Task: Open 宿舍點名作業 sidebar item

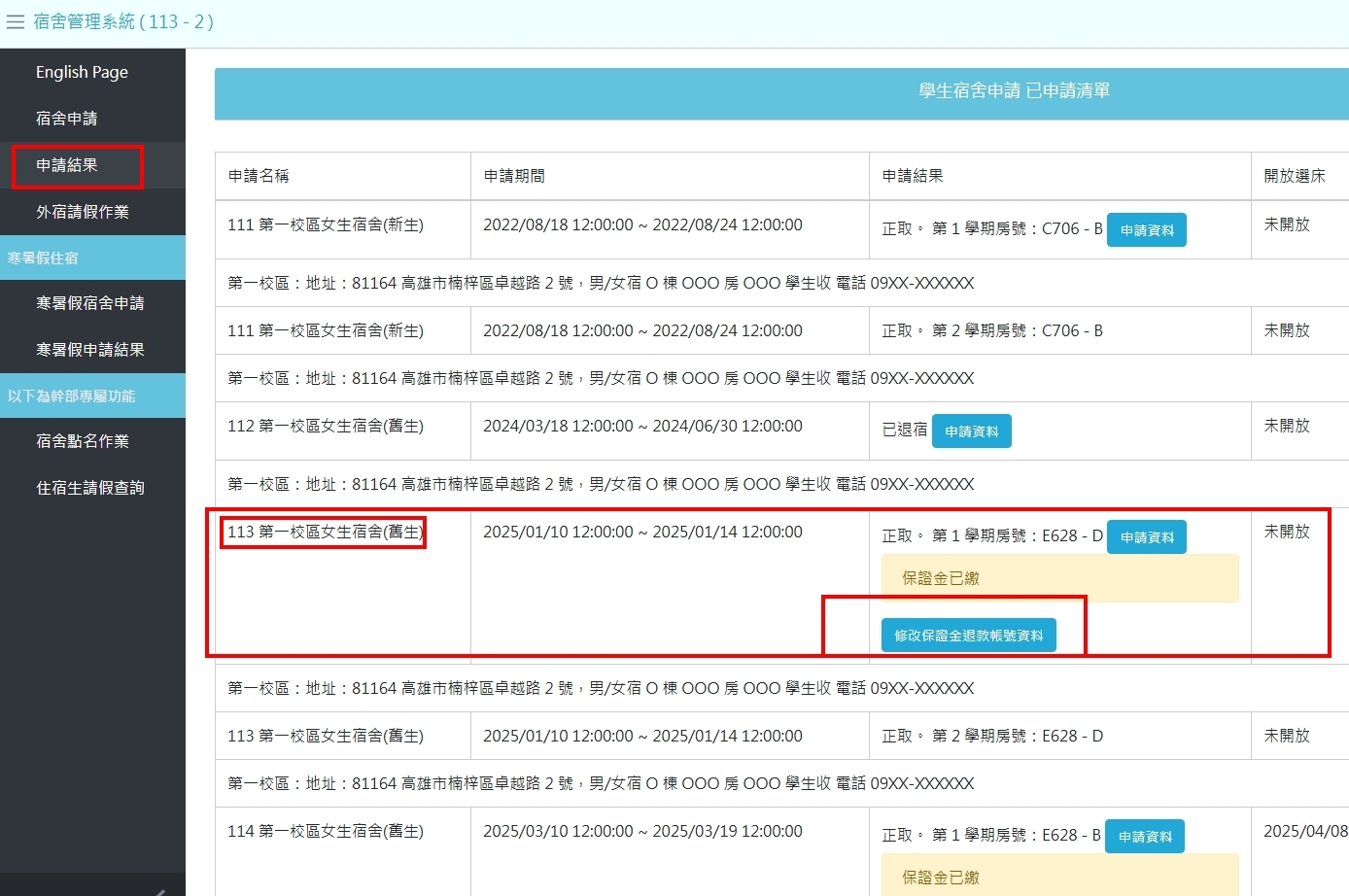Action: point(82,441)
